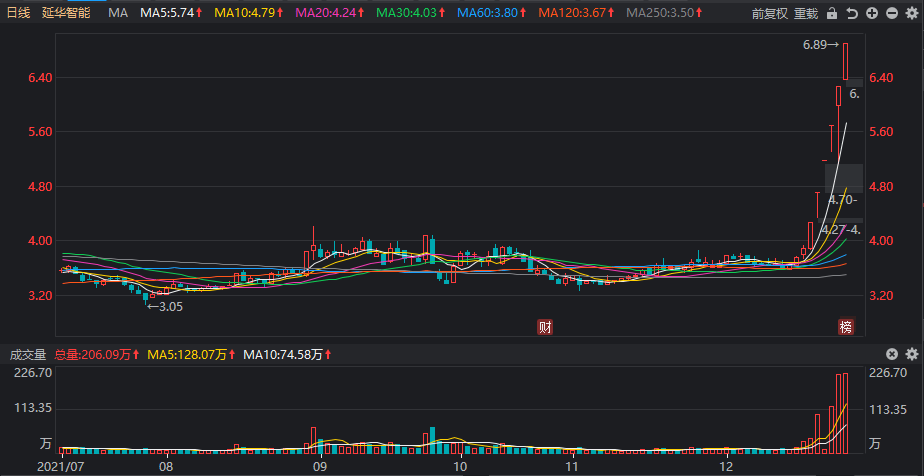Zoom in with the plus icon
Viewport: 924px width, 476px height.
(872, 14)
